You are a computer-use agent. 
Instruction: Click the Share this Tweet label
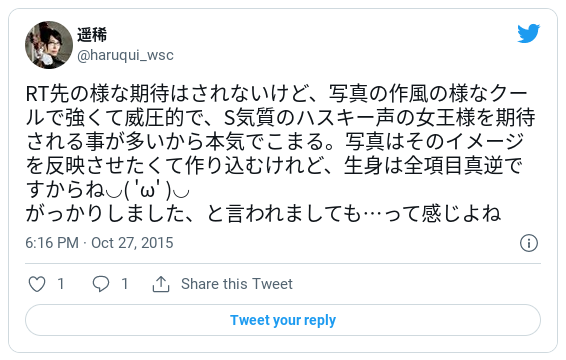(x=237, y=284)
